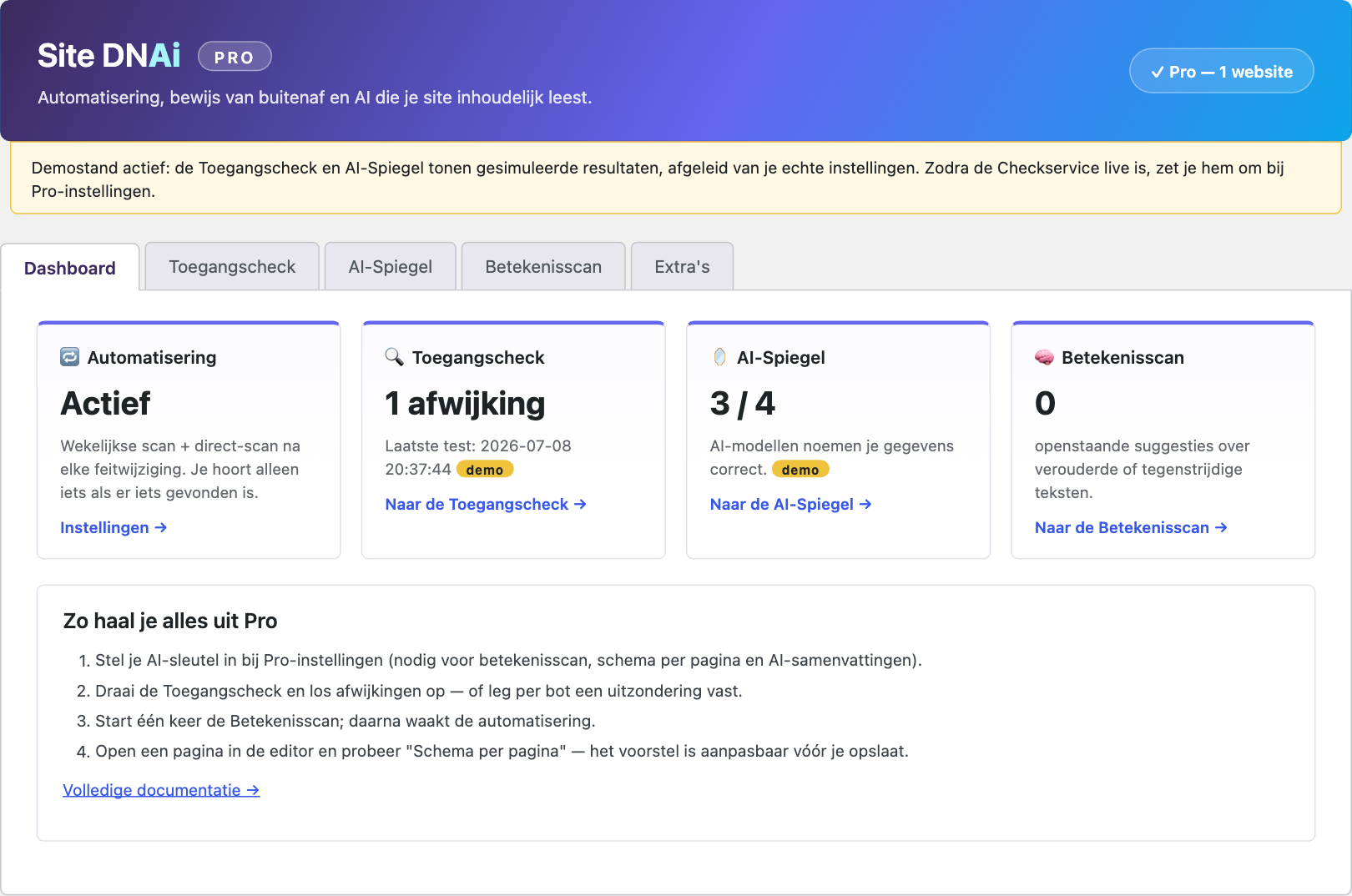Click the "Demostand actief" notice text
1352x896 pixels.
(x=658, y=179)
